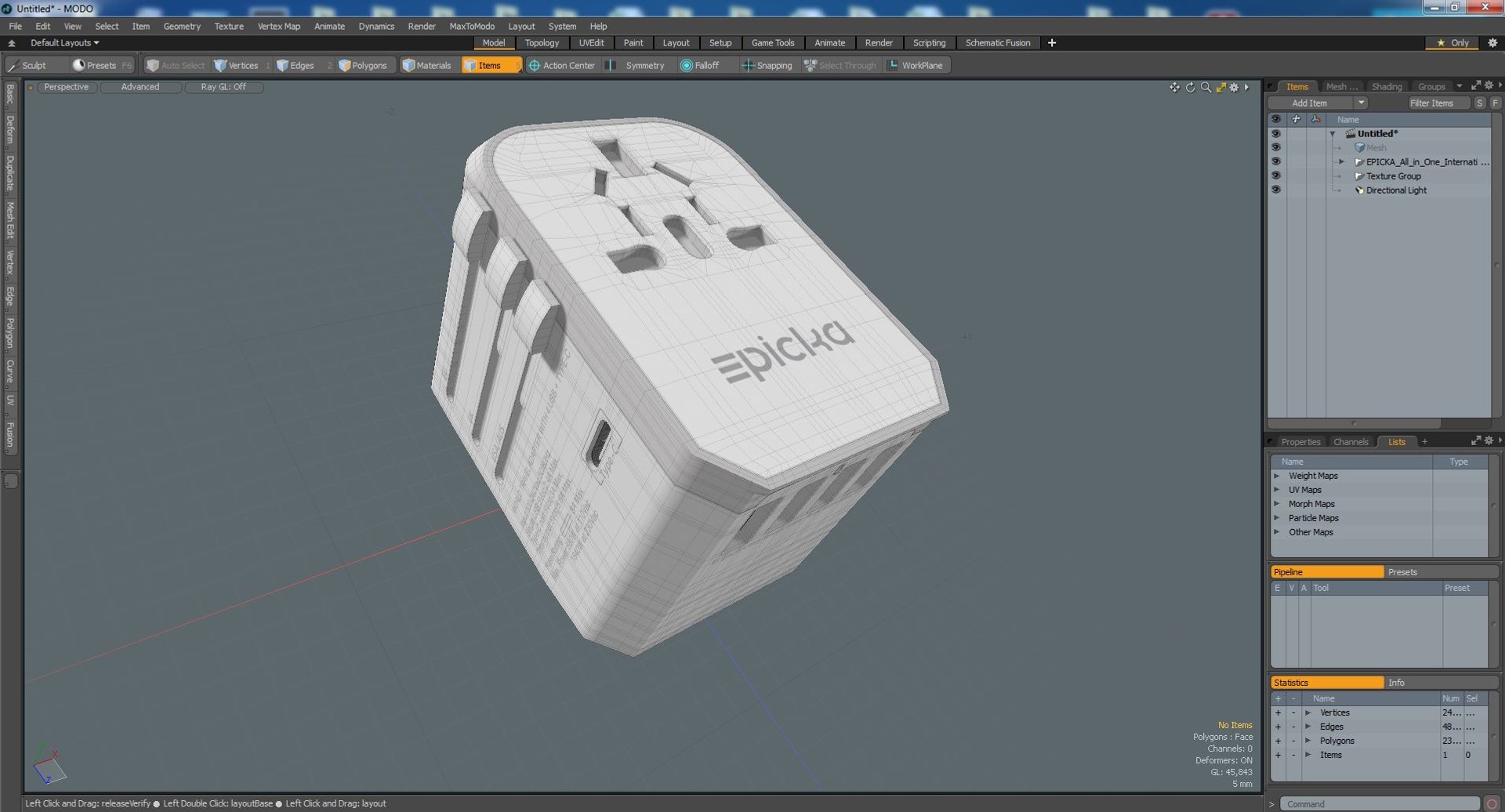Expand the EPICKA_All_in_One item
Screen dimensions: 1505x812
1341,162
